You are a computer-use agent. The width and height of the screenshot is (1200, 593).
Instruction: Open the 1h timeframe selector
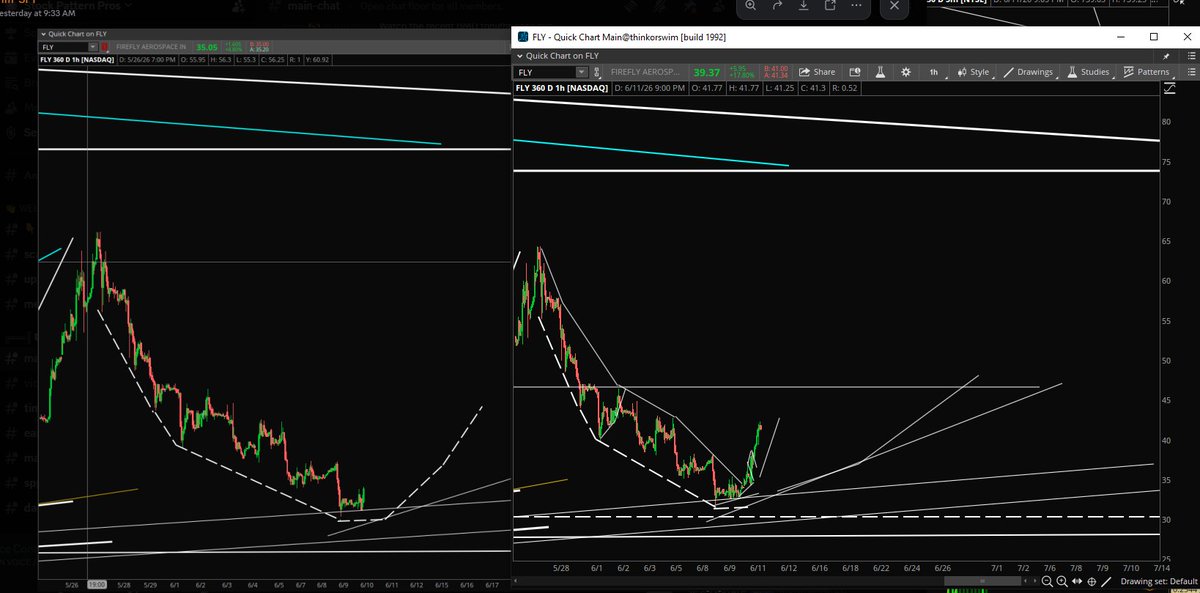(x=934, y=71)
